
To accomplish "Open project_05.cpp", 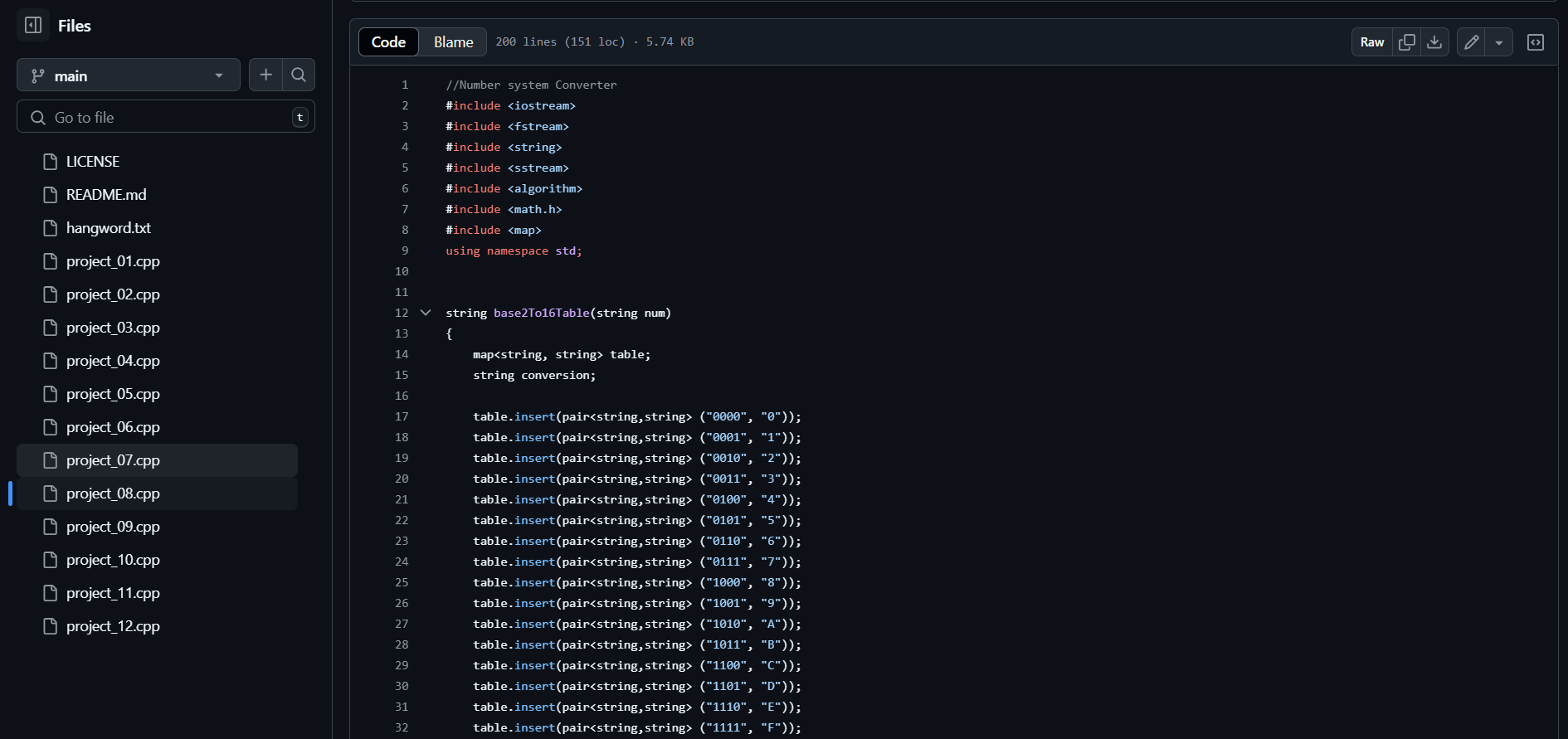I will click(x=157, y=394).
